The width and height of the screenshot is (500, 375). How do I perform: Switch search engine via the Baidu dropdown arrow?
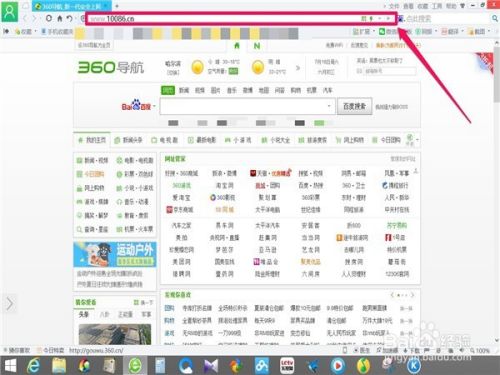(x=154, y=106)
